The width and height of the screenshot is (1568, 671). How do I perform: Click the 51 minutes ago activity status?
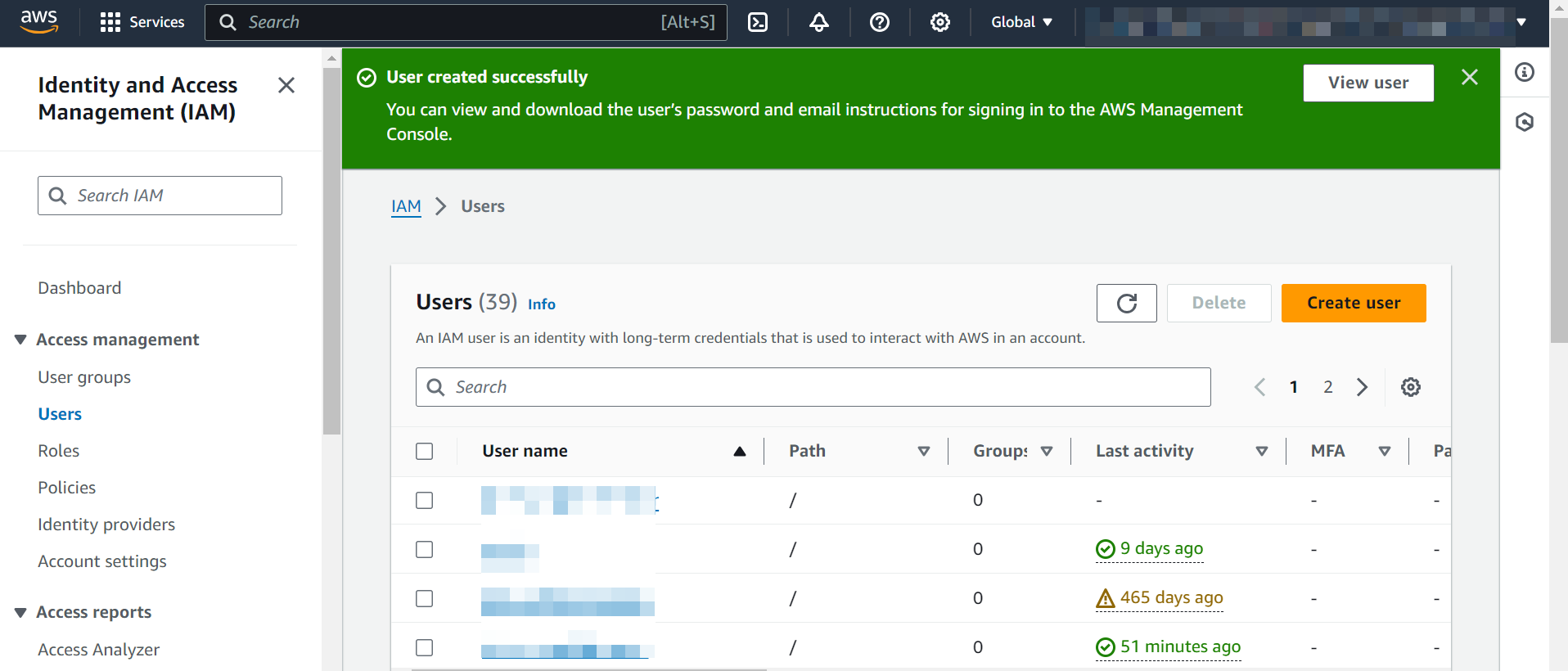click(x=1169, y=647)
